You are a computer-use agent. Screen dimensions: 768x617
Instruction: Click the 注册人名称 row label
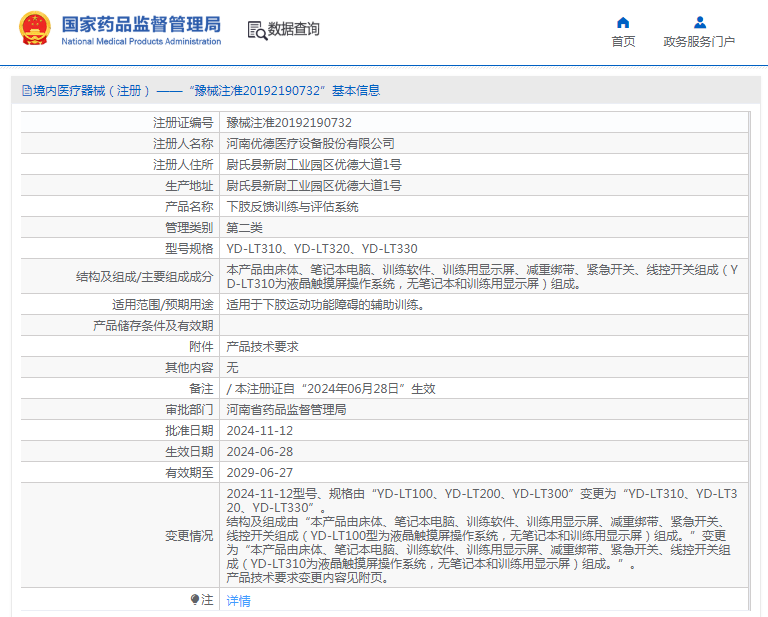pyautogui.click(x=183, y=143)
